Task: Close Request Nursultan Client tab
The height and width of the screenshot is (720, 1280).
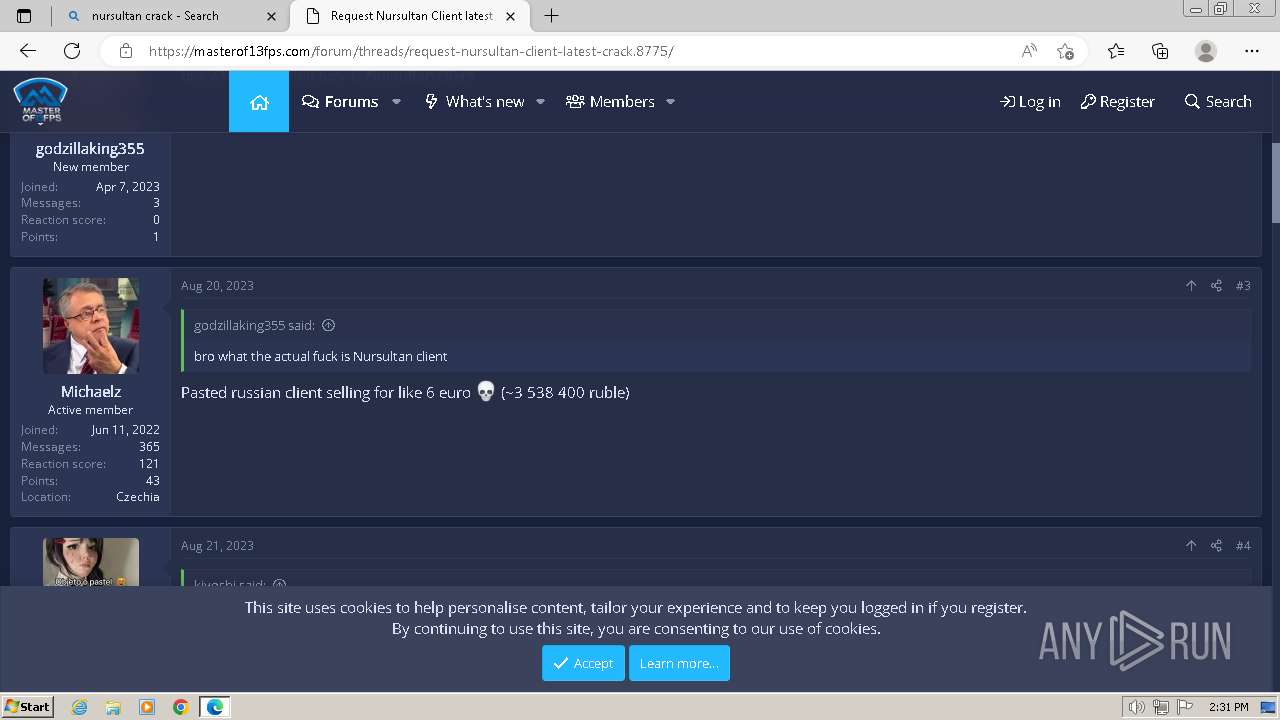Action: 511,16
